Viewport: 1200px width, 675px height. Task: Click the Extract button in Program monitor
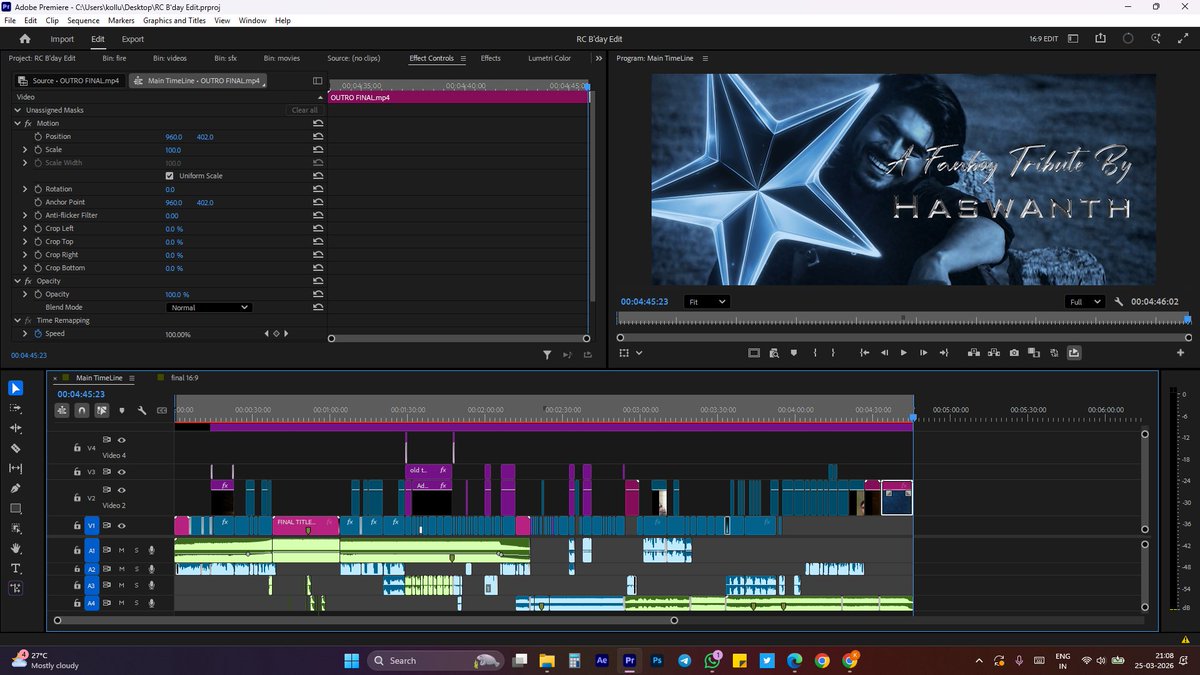coord(993,352)
